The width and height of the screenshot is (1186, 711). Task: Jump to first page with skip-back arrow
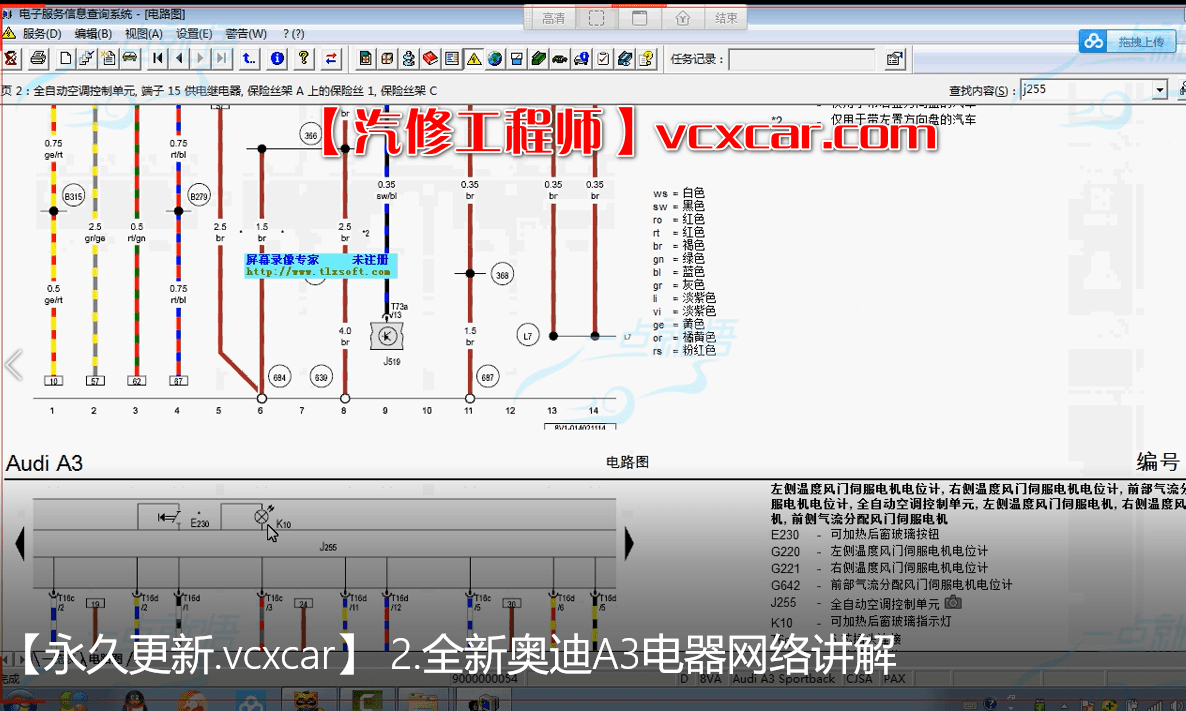coord(158,58)
